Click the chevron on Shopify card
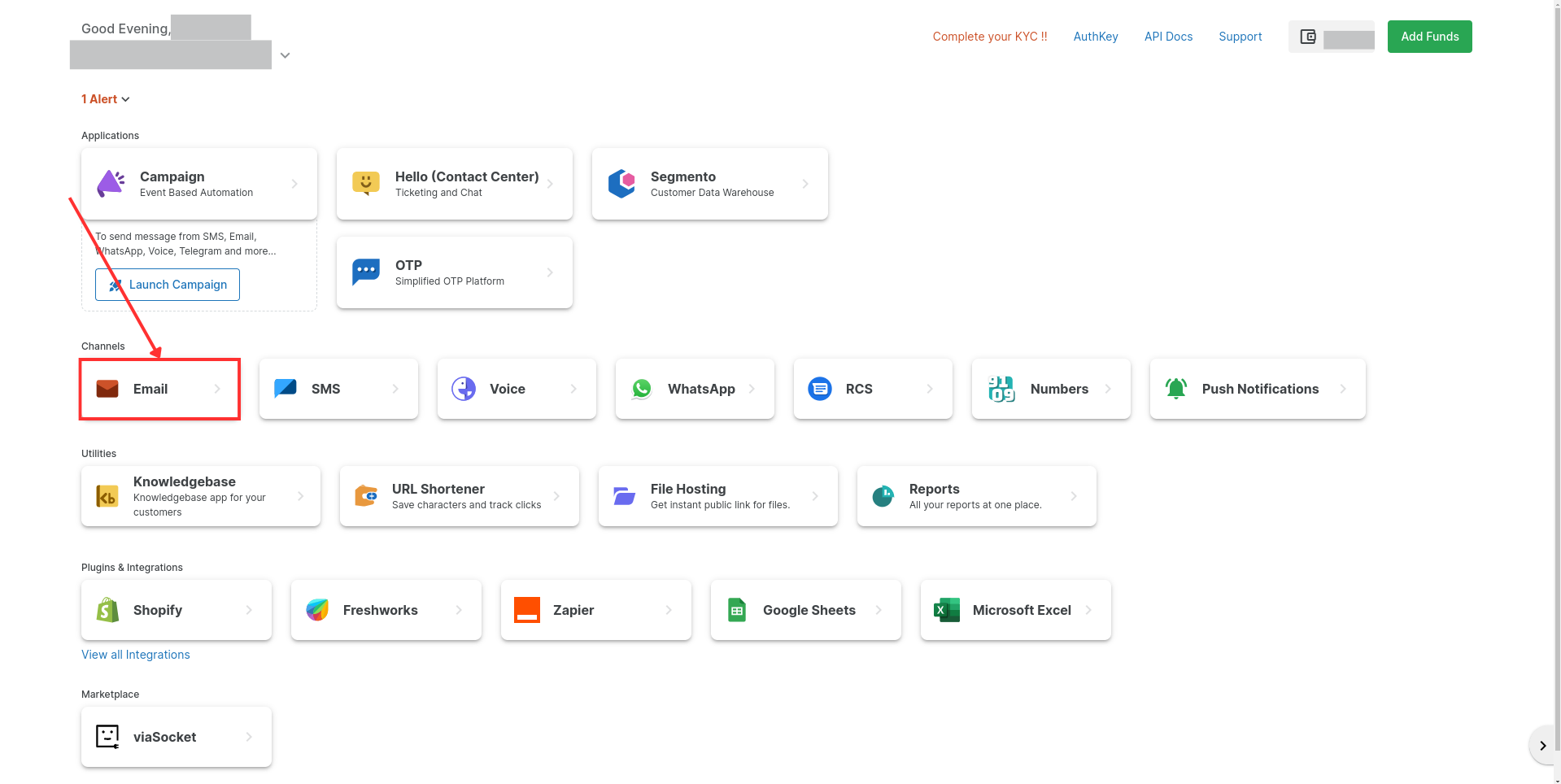Viewport: 1561px width, 784px height. pyautogui.click(x=249, y=610)
